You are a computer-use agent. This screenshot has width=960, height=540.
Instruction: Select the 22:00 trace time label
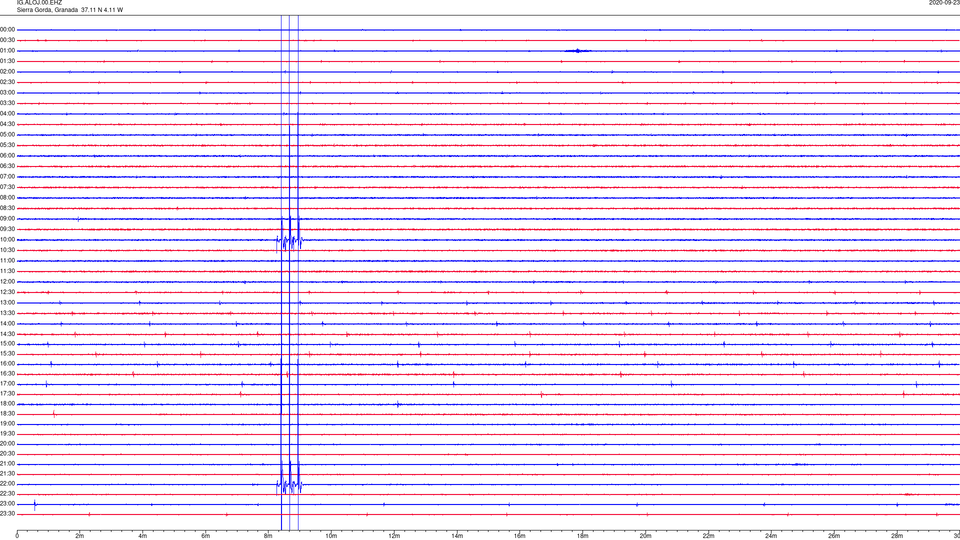point(8,484)
